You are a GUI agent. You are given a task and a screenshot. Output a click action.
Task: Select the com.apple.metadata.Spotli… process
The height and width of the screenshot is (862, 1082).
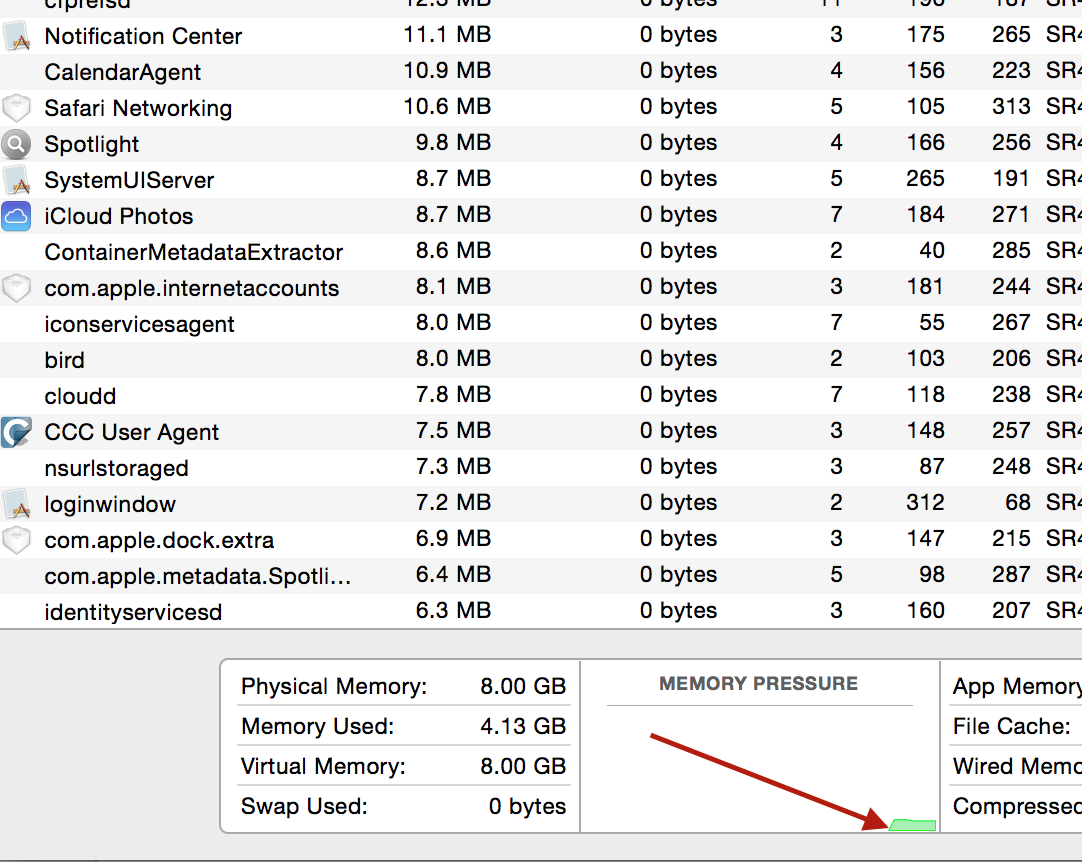pos(198,576)
